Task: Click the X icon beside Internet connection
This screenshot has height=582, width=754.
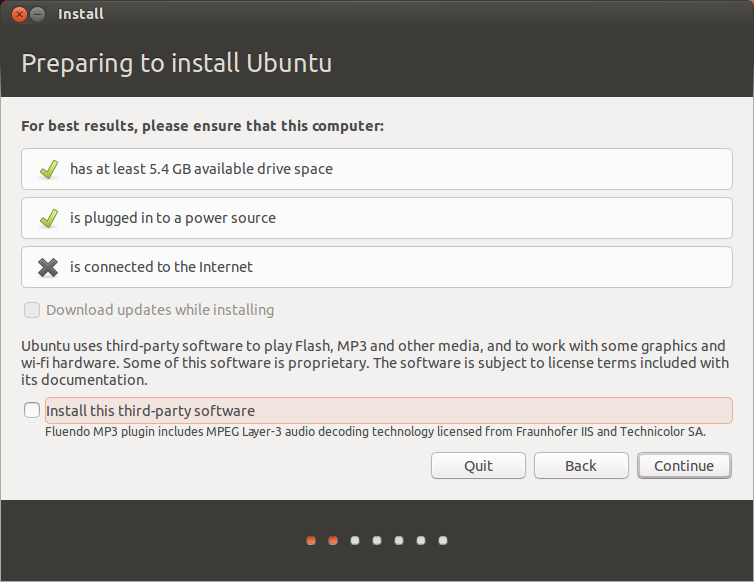Action: [48, 267]
